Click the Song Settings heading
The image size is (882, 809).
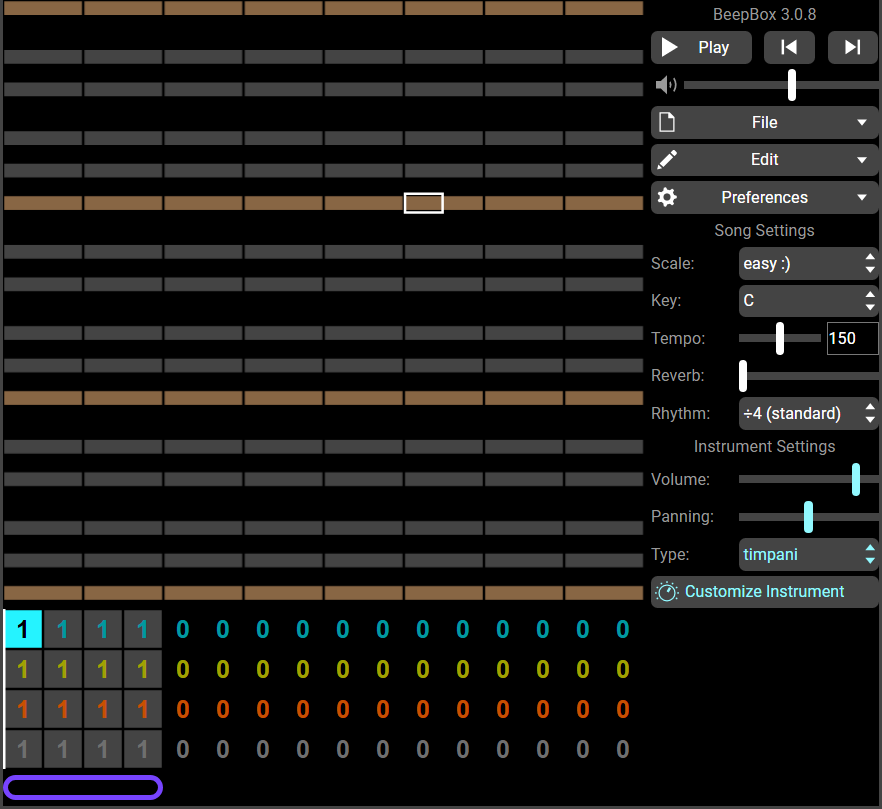coord(764,230)
